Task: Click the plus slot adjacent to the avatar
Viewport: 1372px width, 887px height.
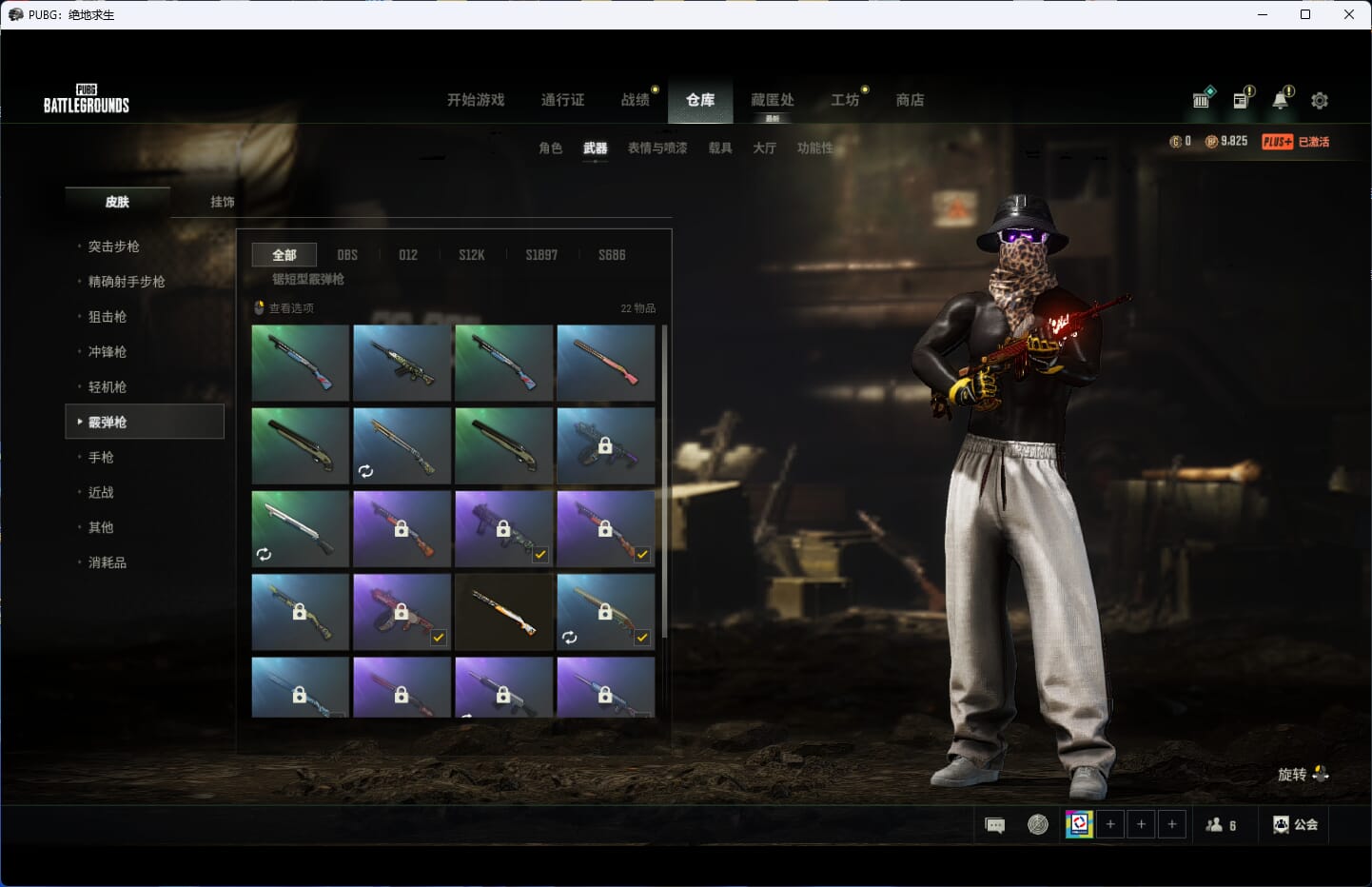Action: tap(1110, 824)
